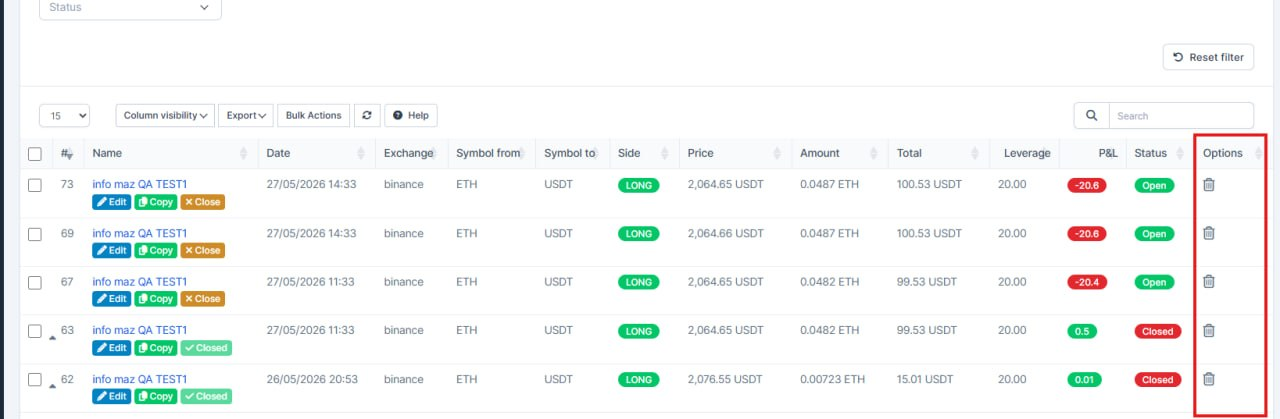Sort table by Status column
Viewport: 1280px width, 419px height.
[x=1160, y=153]
